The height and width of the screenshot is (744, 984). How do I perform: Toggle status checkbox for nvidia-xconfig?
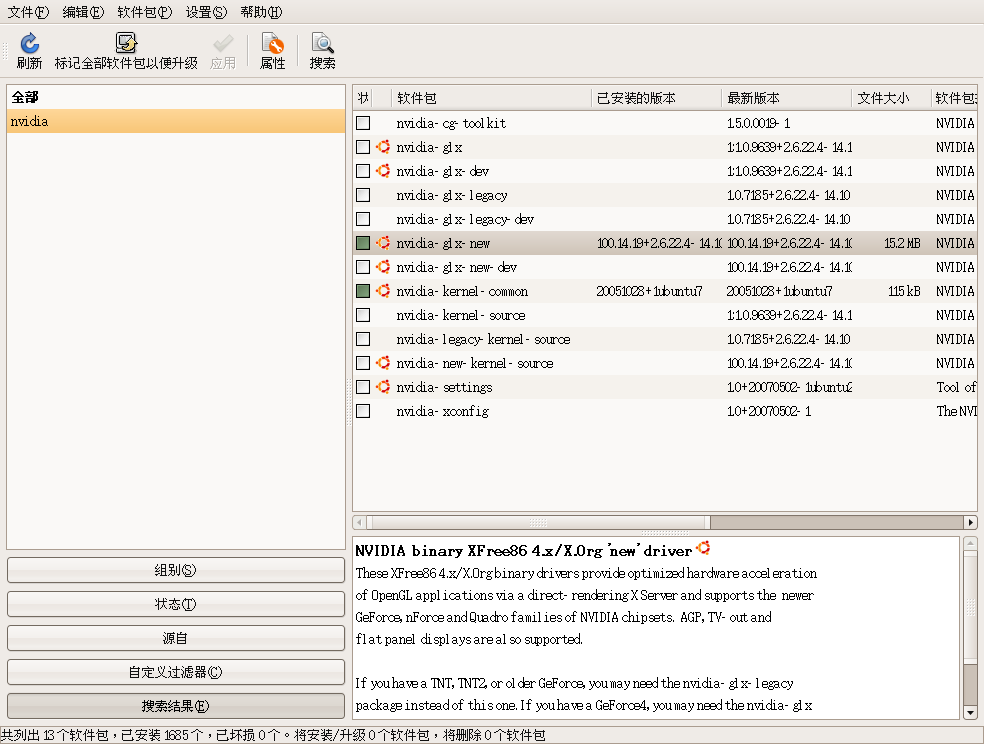coord(363,411)
